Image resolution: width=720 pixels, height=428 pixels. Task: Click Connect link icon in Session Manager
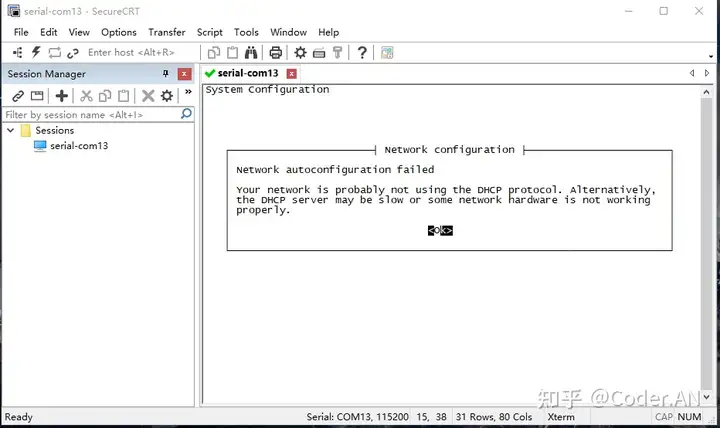point(18,96)
